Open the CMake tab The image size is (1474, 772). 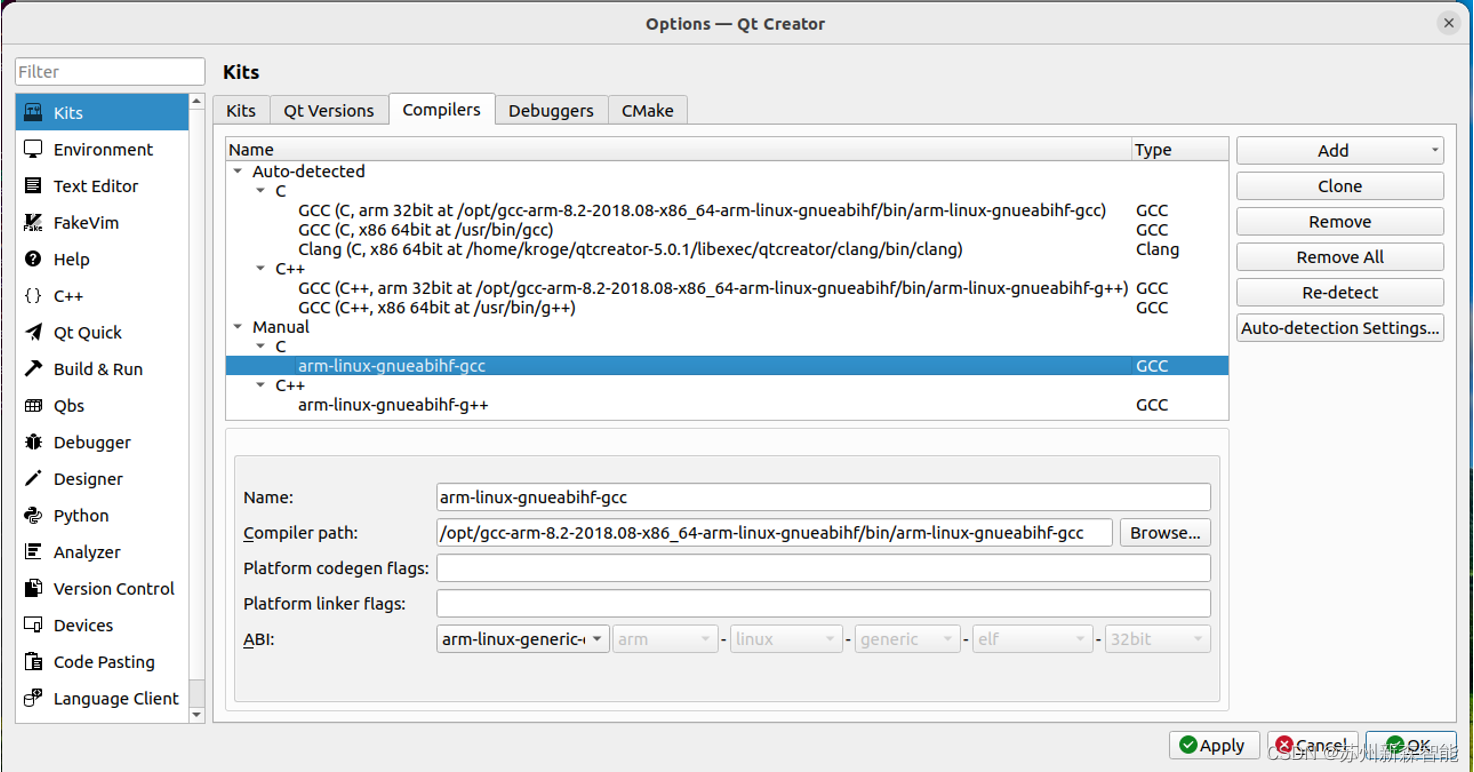click(x=647, y=110)
